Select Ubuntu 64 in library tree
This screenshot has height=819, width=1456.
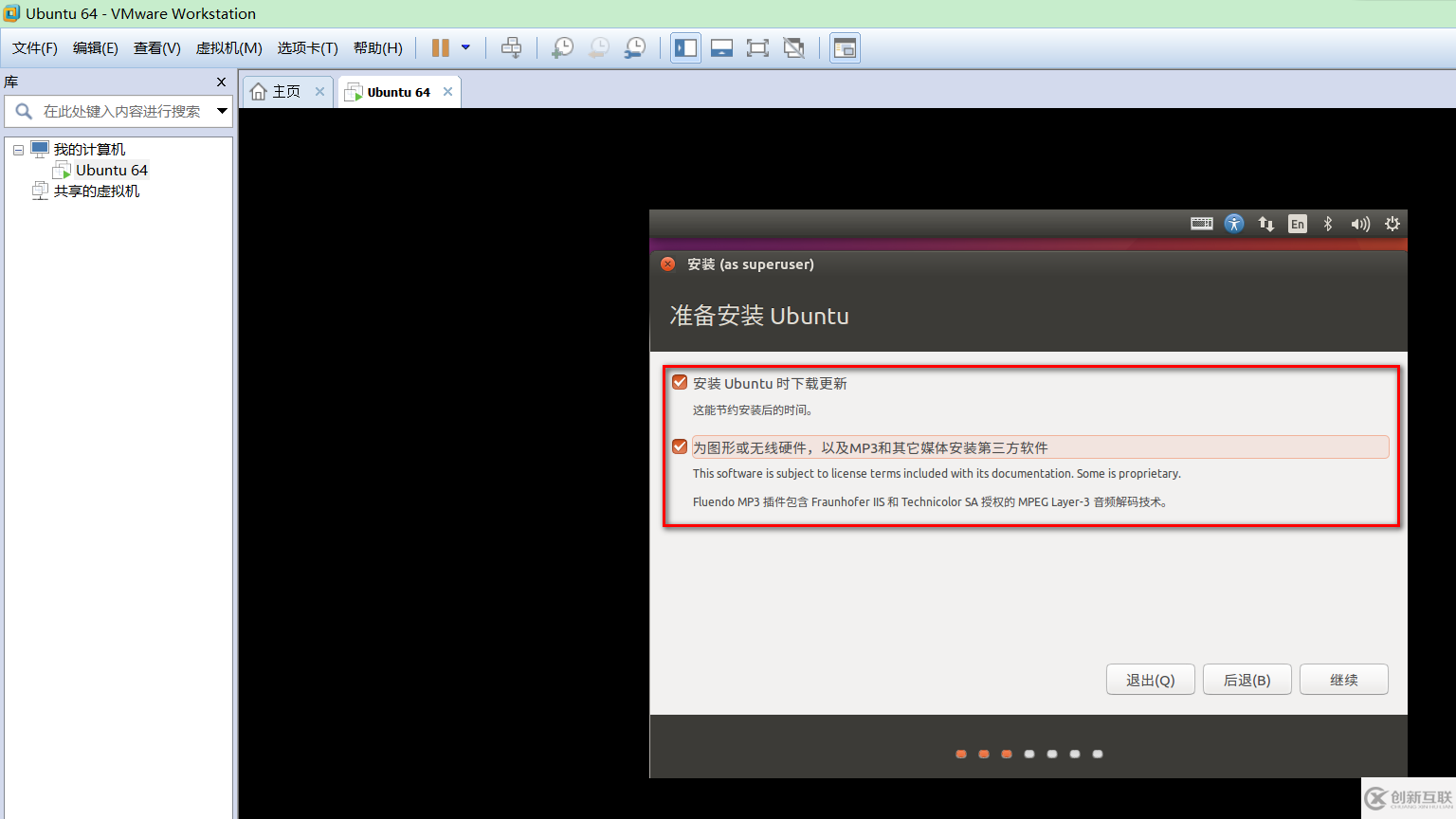click(112, 171)
